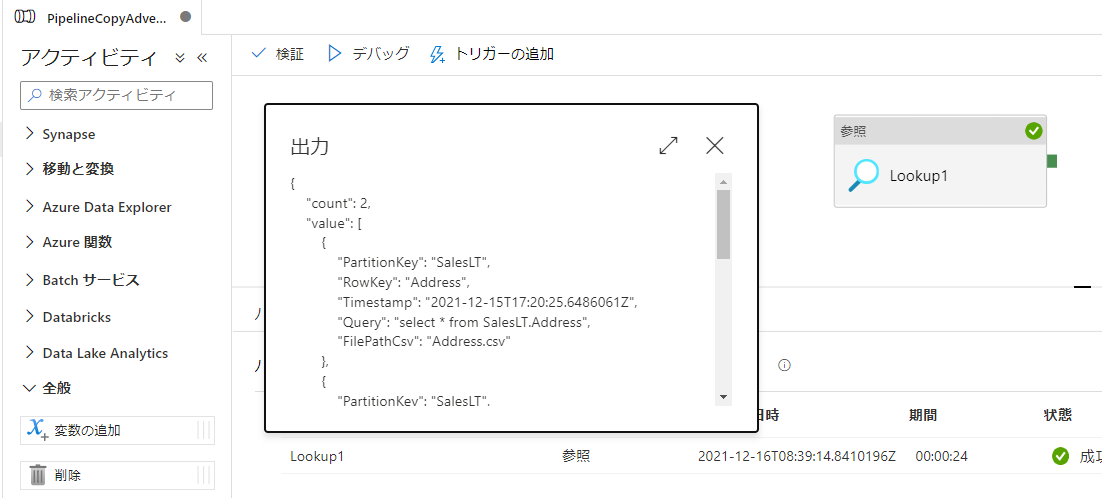Select the Lookup1 activity on the canvas
The width and height of the screenshot is (1102, 498).
click(x=940, y=161)
